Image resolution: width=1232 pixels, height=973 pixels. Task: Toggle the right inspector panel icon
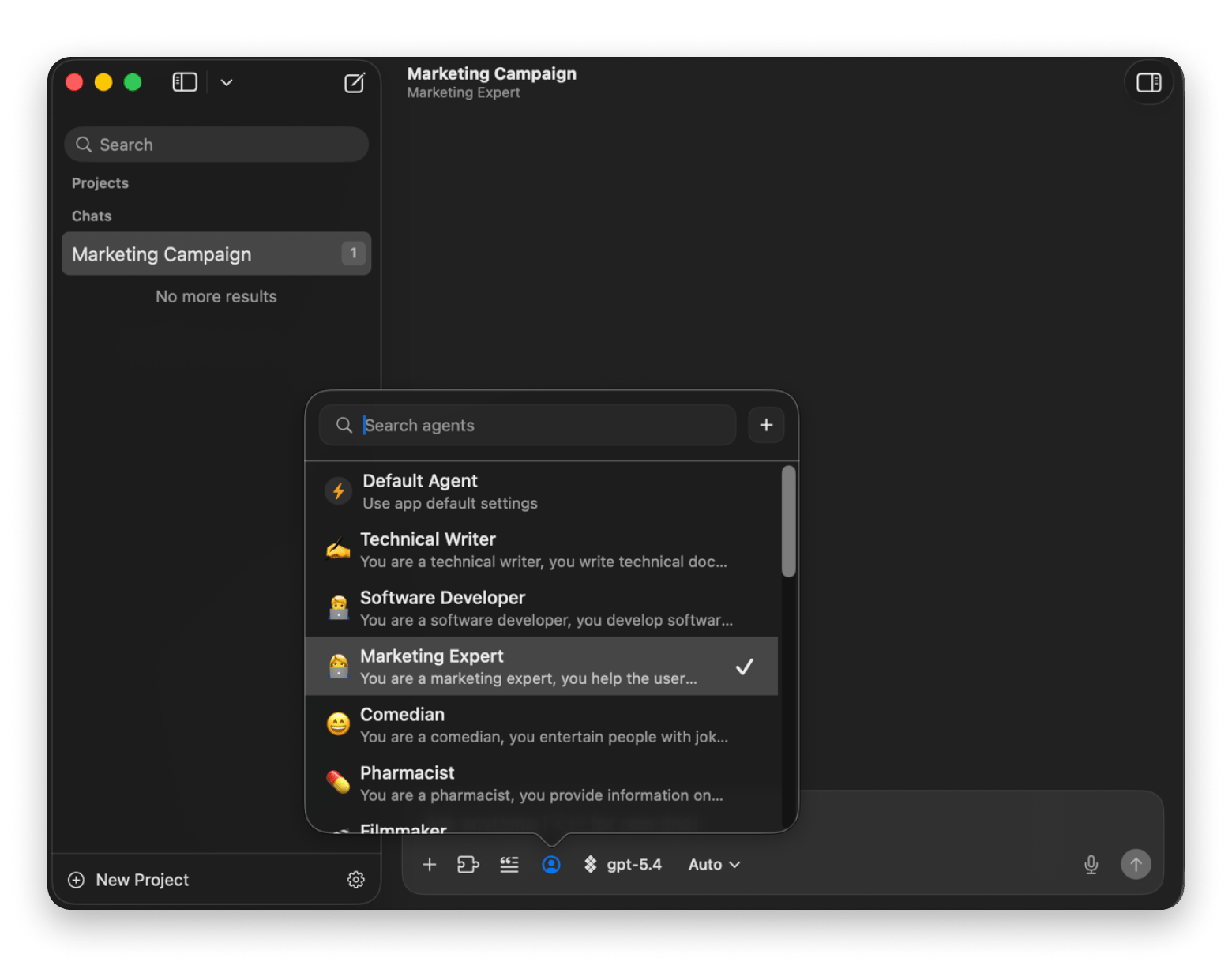click(1148, 82)
